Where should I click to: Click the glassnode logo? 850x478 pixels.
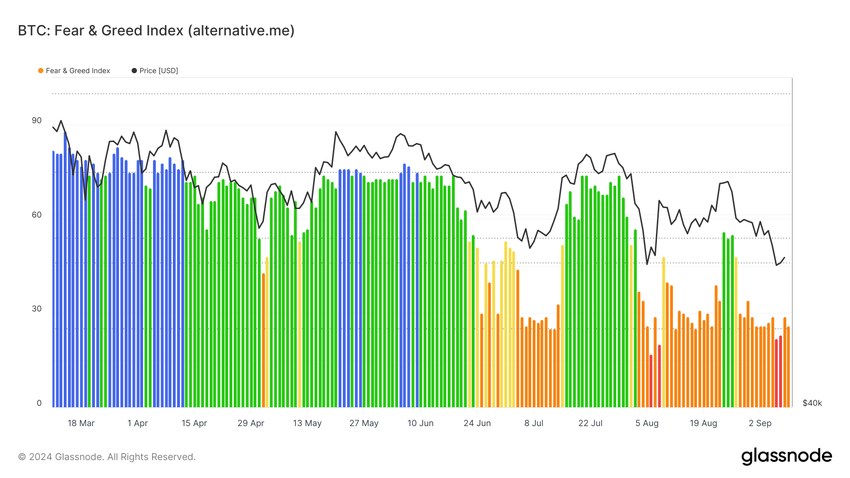(787, 456)
